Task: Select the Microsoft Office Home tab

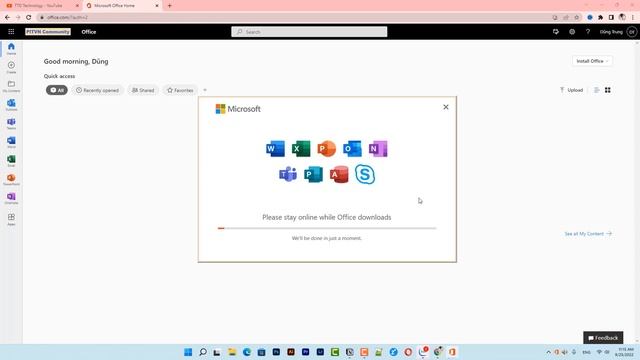Action: 122,6
